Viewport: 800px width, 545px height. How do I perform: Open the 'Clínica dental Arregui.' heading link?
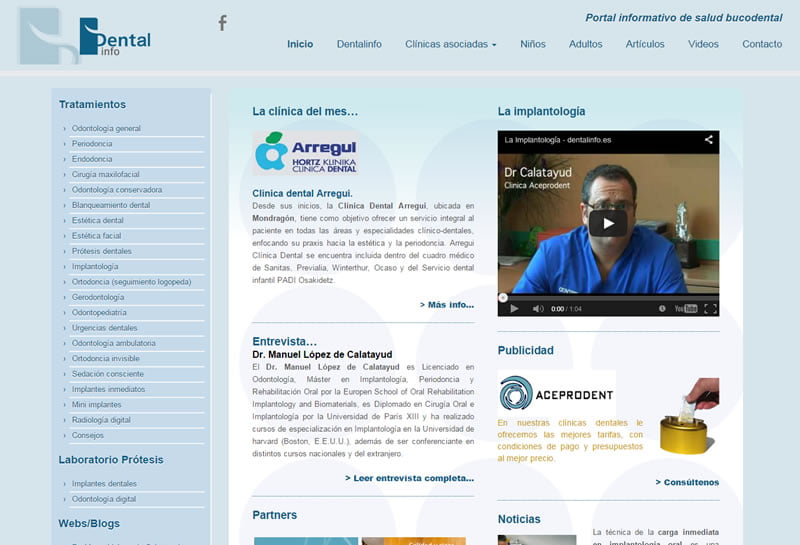[x=302, y=193]
